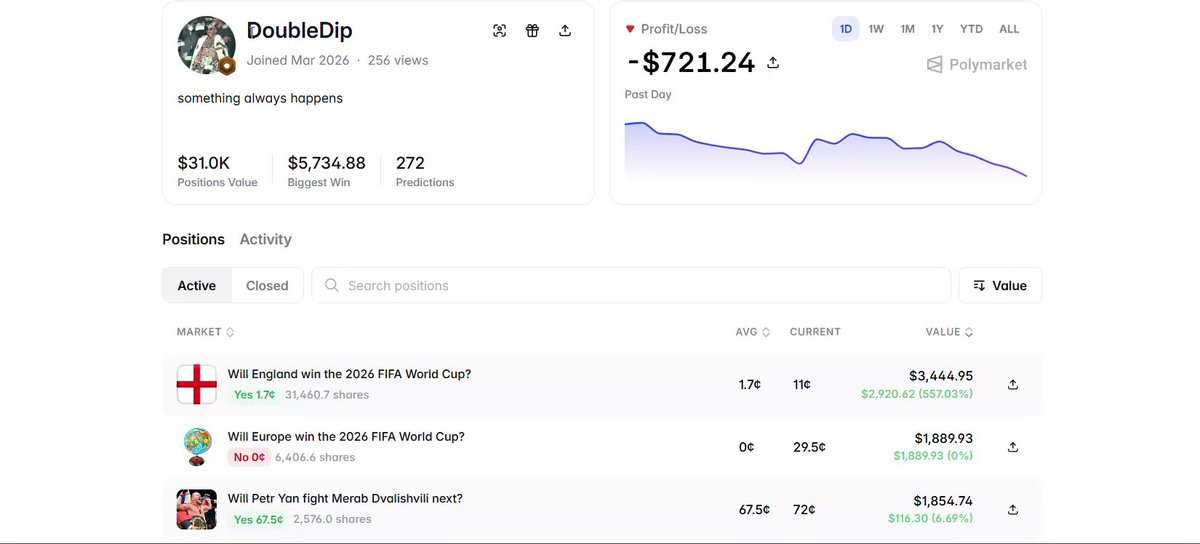Screen dimensions: 1200x544
Task: Click share icon next to -$721.24
Action: point(773,63)
